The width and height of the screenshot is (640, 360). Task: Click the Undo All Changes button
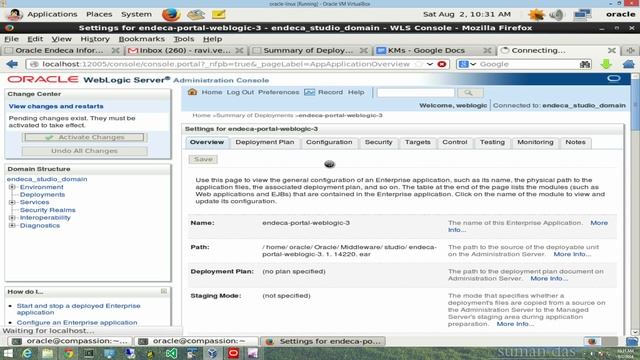[84, 151]
